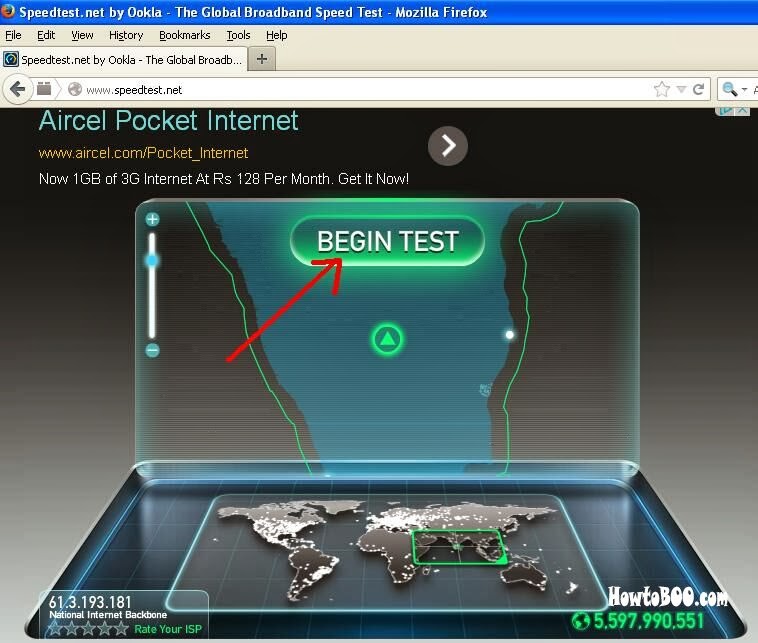Image resolution: width=758 pixels, height=643 pixels.
Task: Zoom in the map with plus icon
Action: coord(152,219)
